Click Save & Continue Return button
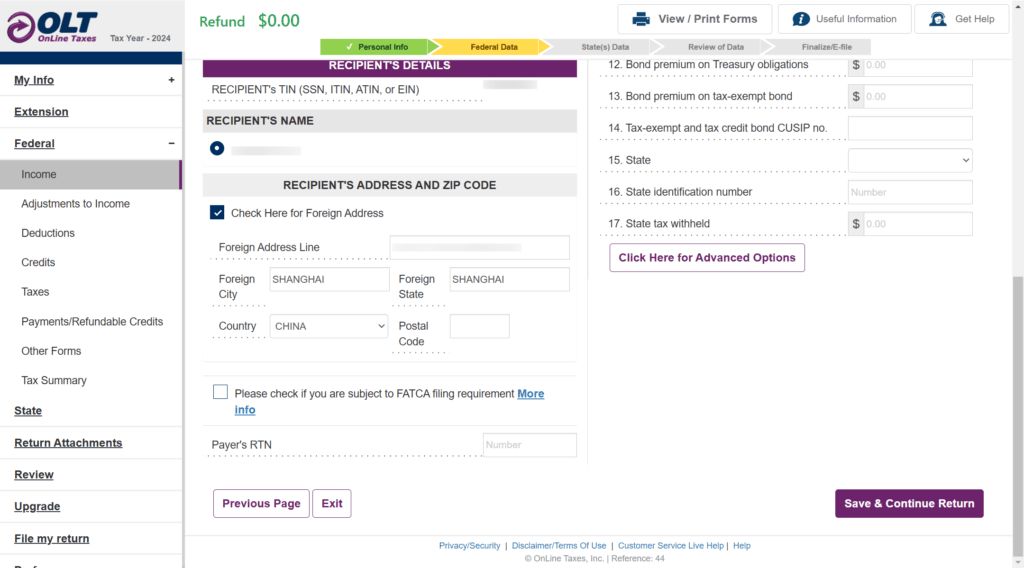 909,503
